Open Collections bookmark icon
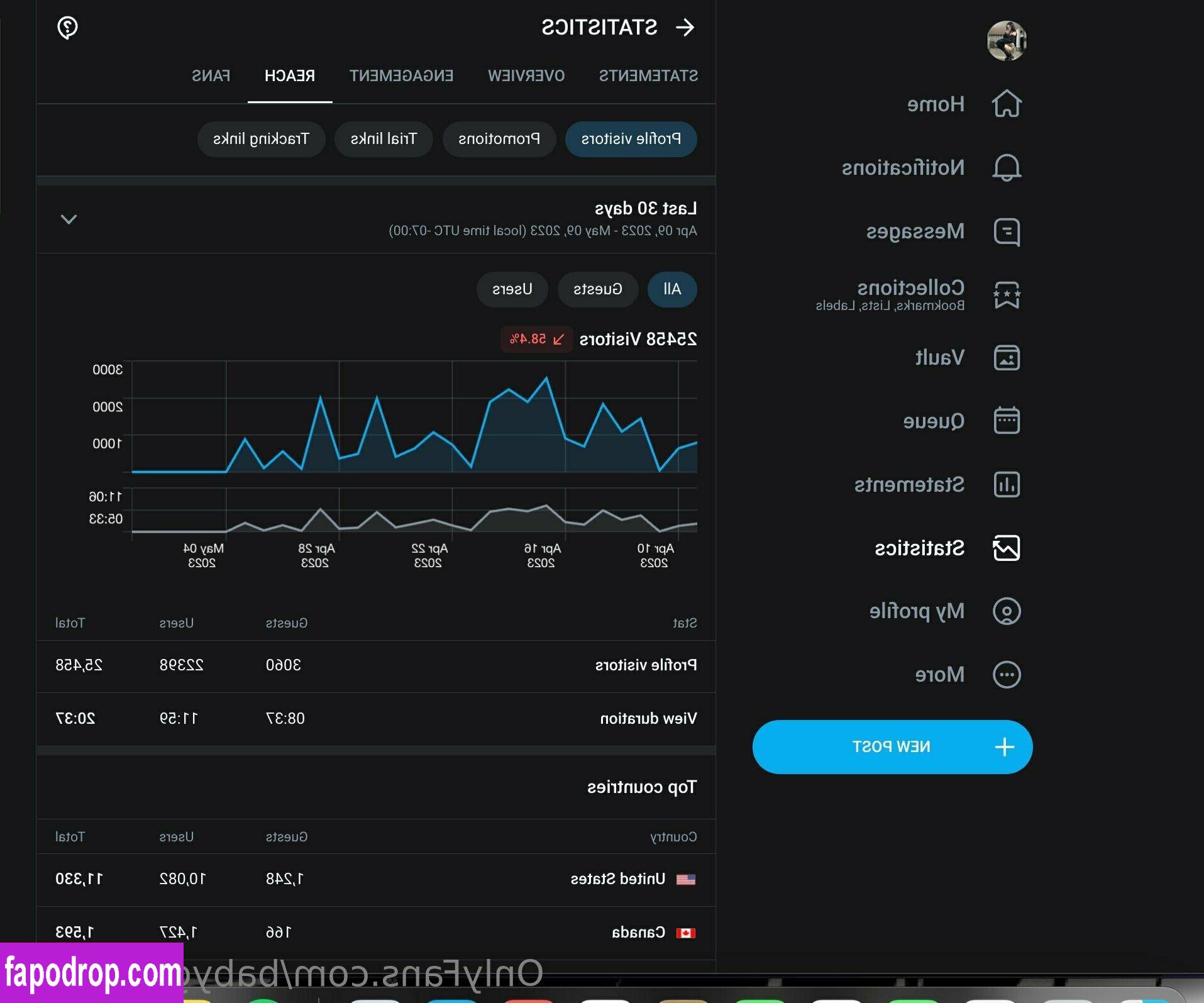Screen dimensions: 1204x1003 [x=1007, y=295]
